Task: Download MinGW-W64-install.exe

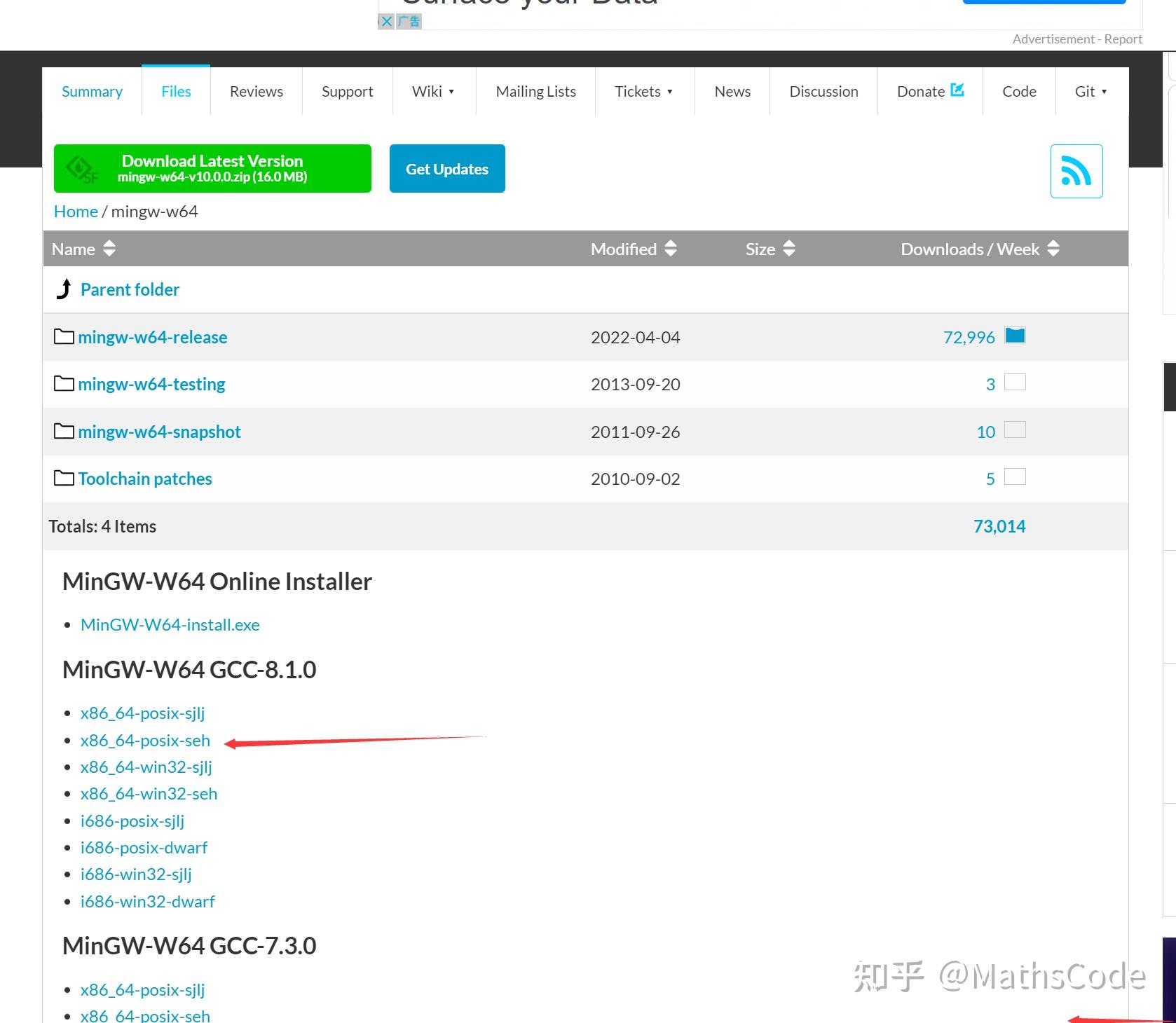Action: [170, 624]
